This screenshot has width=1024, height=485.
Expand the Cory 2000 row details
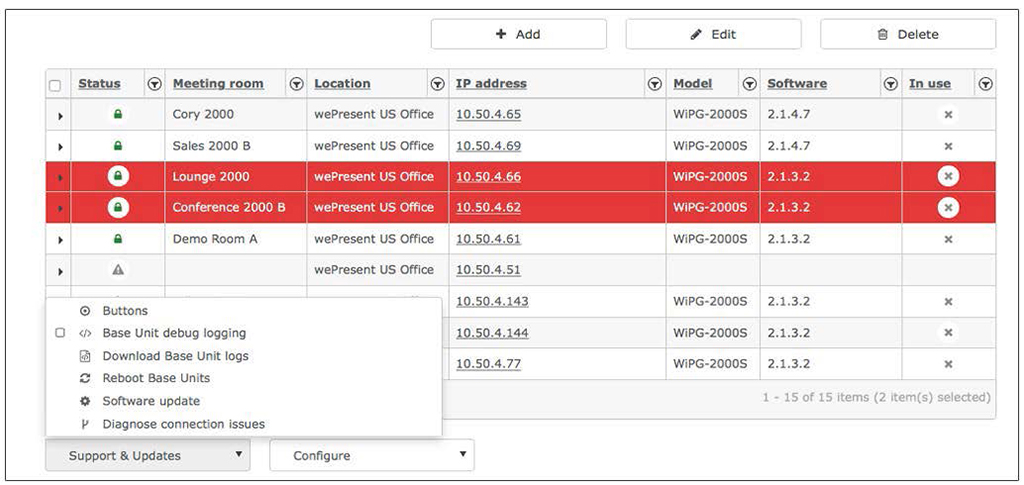click(x=60, y=116)
